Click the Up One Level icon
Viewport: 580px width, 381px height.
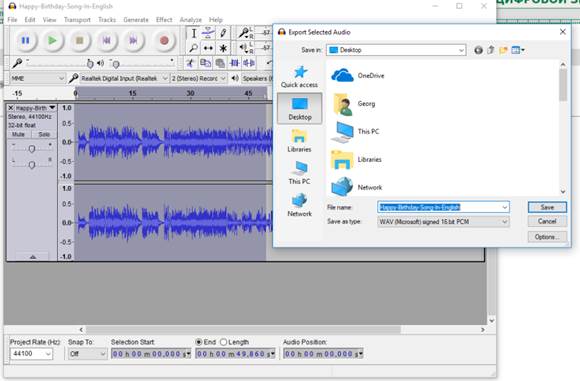tap(491, 50)
